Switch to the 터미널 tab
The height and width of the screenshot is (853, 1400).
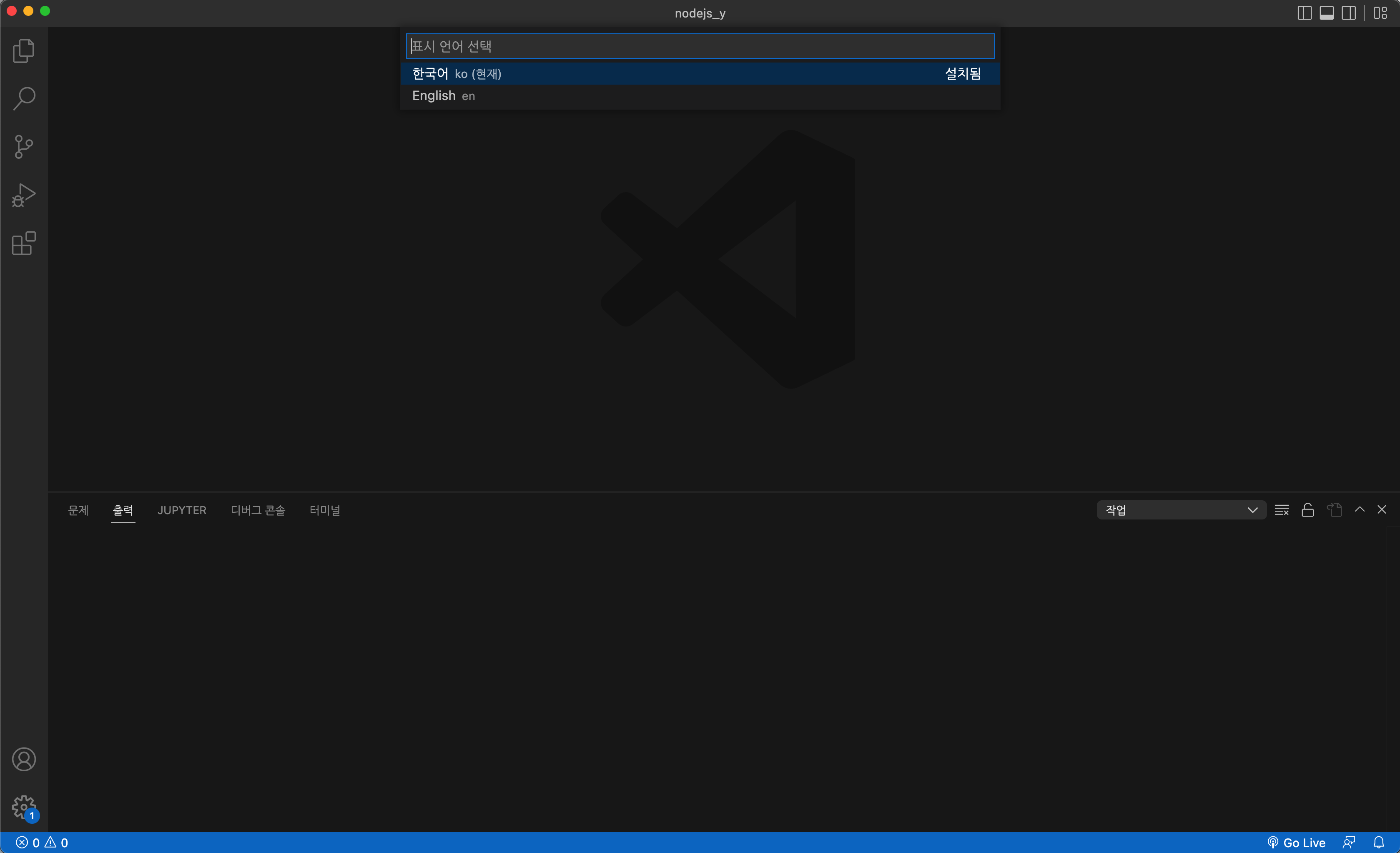tap(324, 510)
